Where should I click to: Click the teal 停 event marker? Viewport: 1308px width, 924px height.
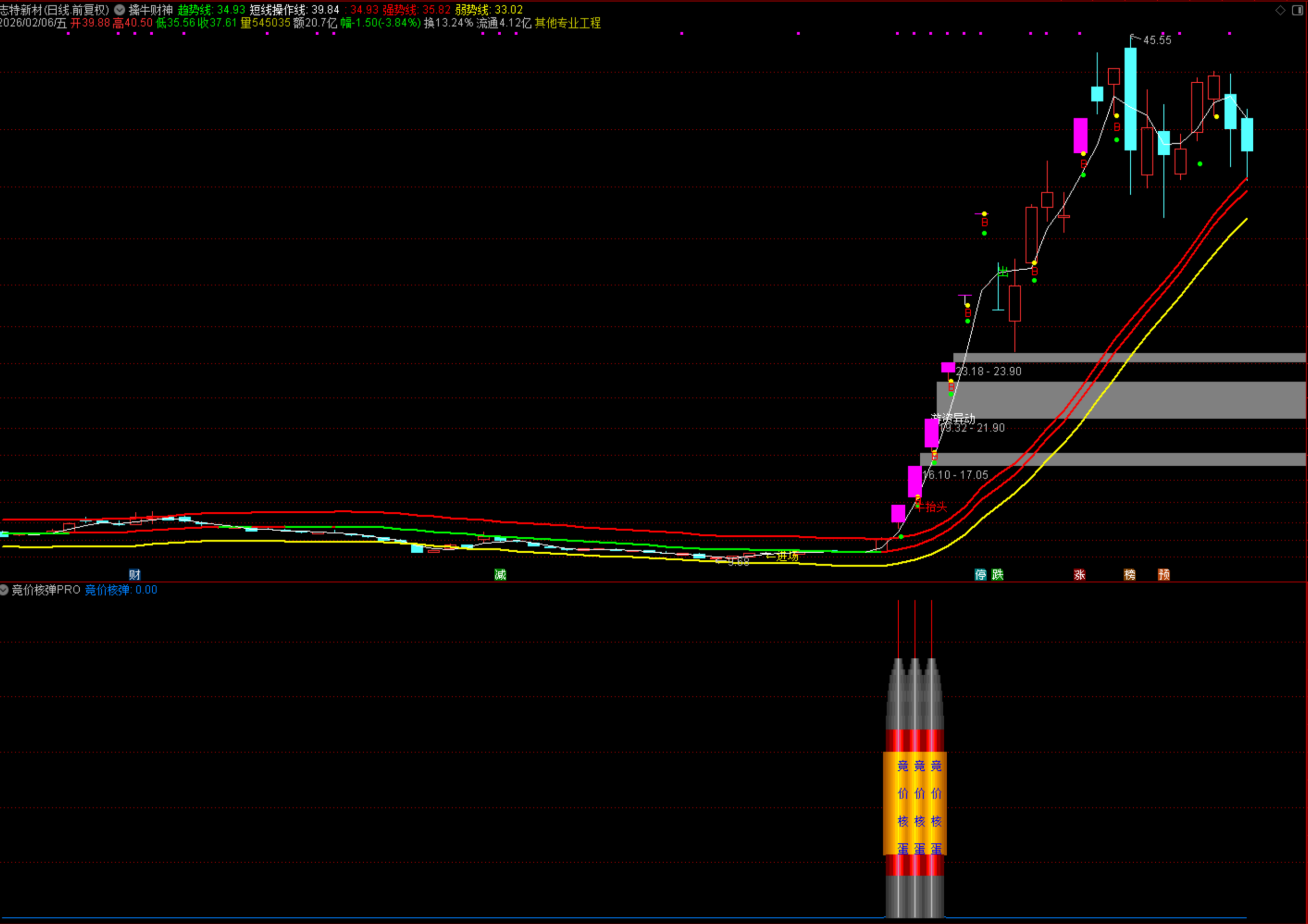(x=980, y=574)
